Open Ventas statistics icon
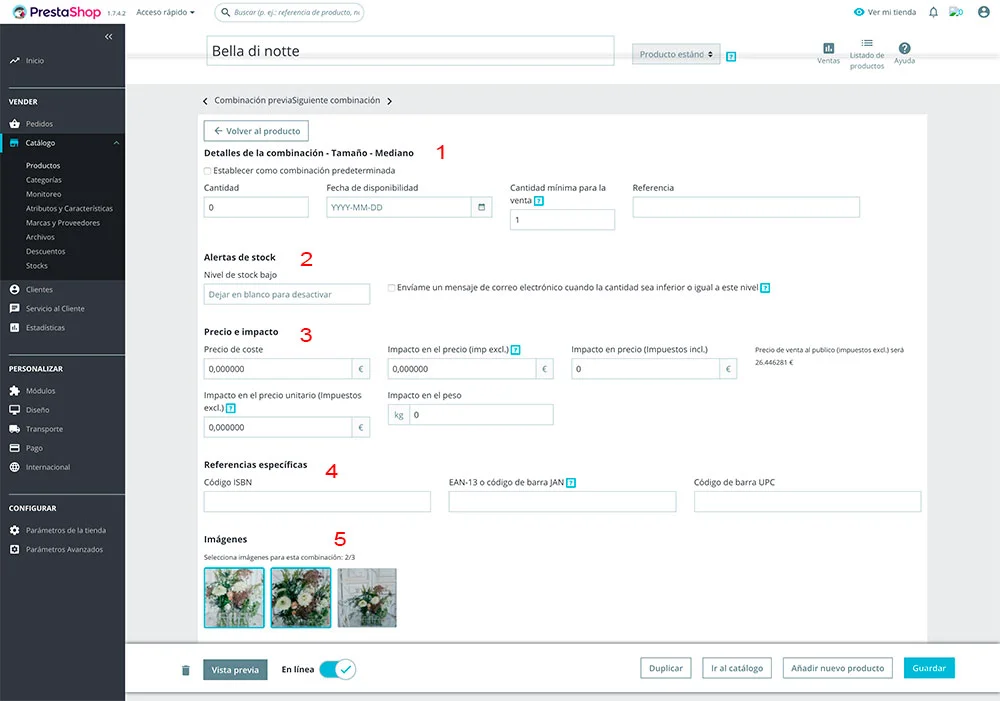 [828, 48]
